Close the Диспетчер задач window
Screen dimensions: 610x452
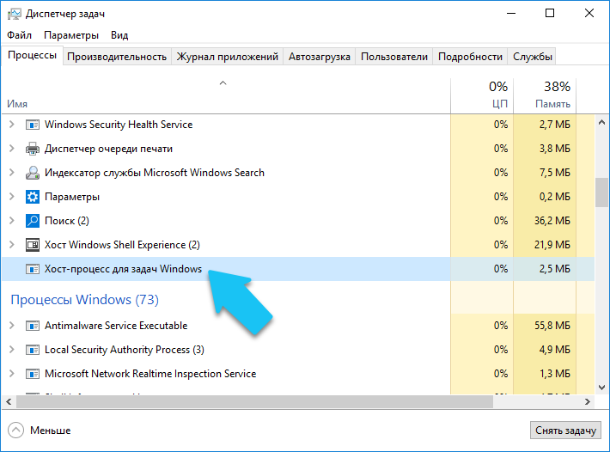pos(589,14)
